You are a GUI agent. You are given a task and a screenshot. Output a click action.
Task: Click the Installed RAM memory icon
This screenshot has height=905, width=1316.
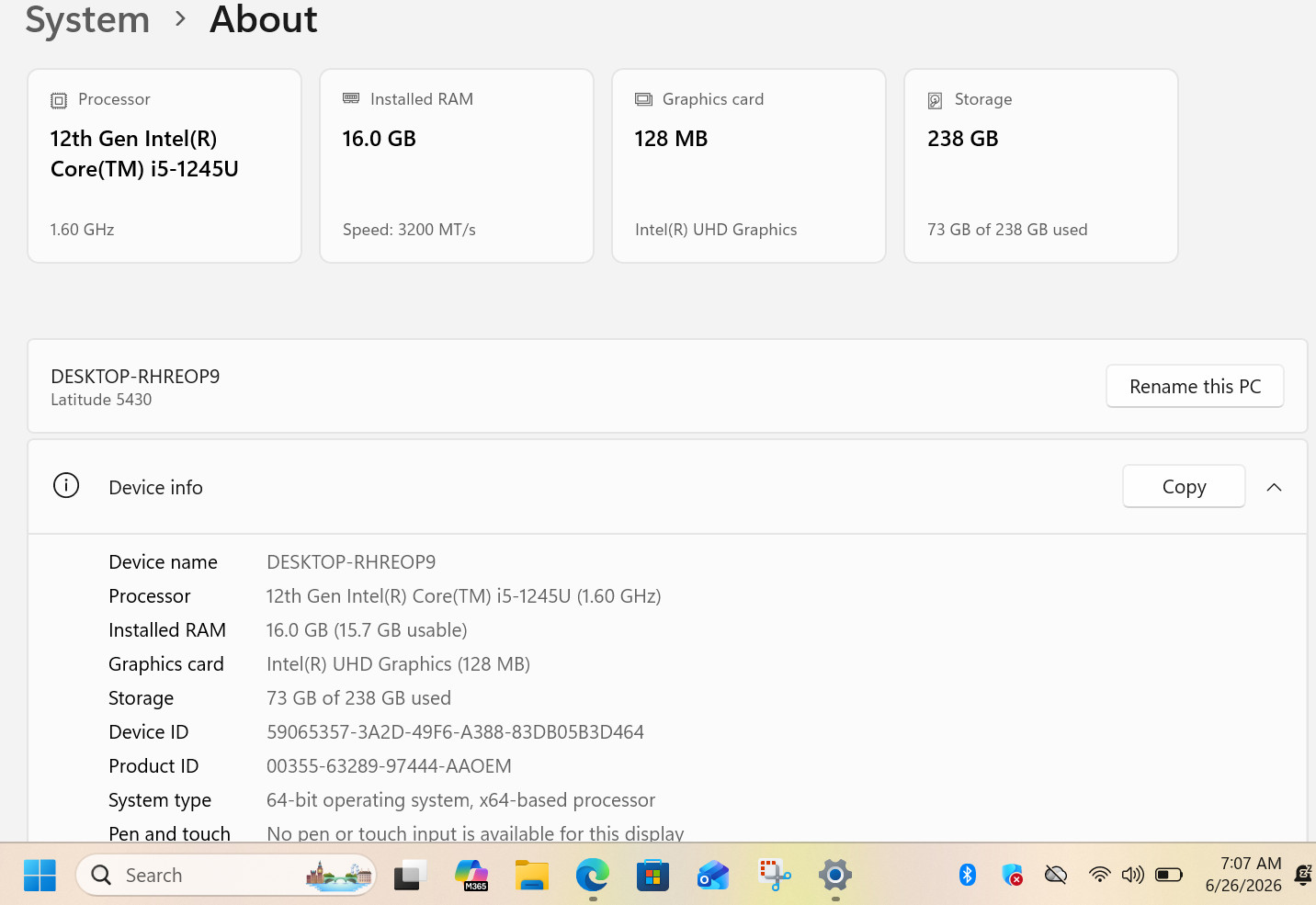pos(351,98)
